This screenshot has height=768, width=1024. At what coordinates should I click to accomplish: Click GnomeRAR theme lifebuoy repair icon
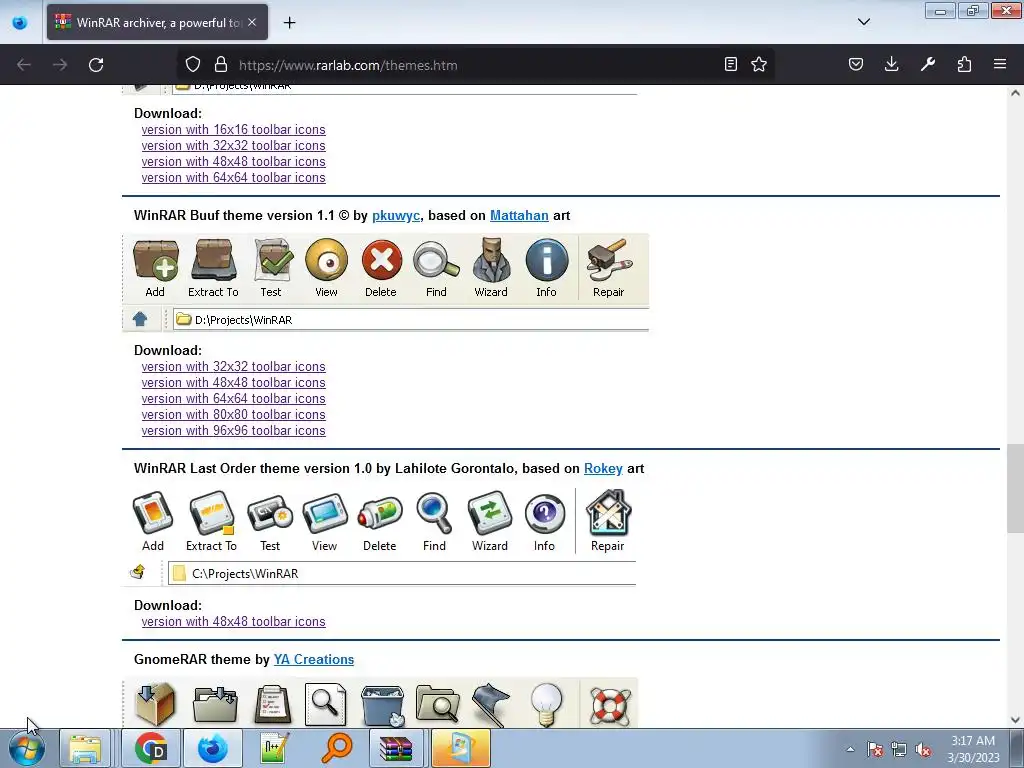[610, 705]
